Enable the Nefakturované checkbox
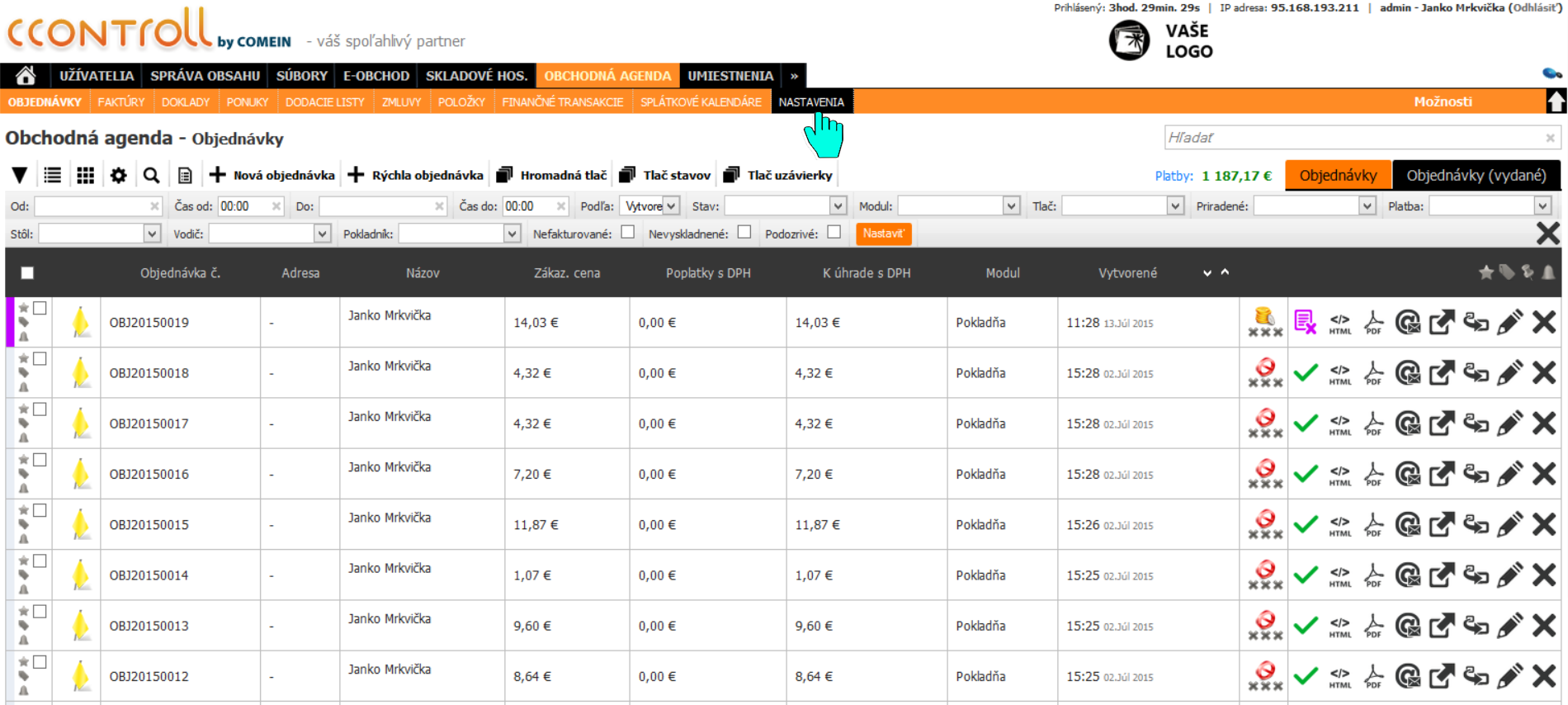This screenshot has width=1568, height=705. click(x=628, y=233)
